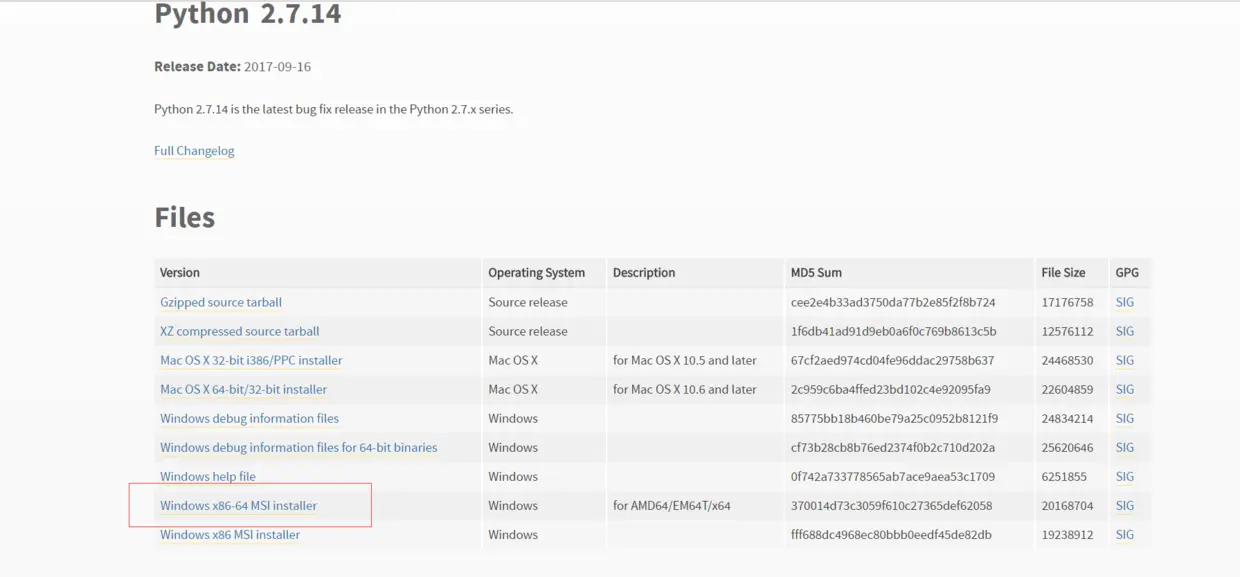
Task: Click the 'Files' section heading
Action: click(x=185, y=217)
